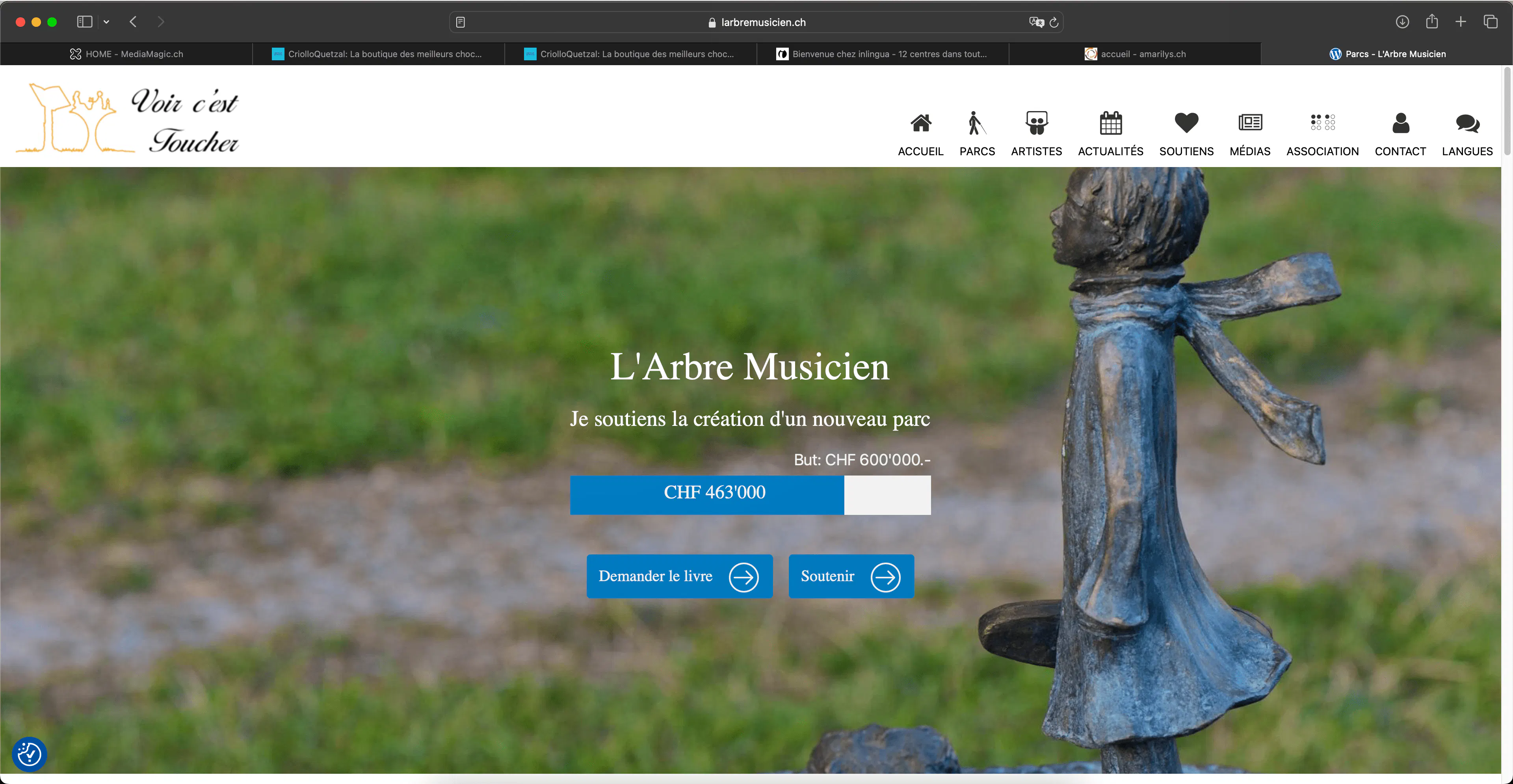Click the ARTISTES menu label
The width and height of the screenshot is (1513, 784).
pyautogui.click(x=1036, y=151)
